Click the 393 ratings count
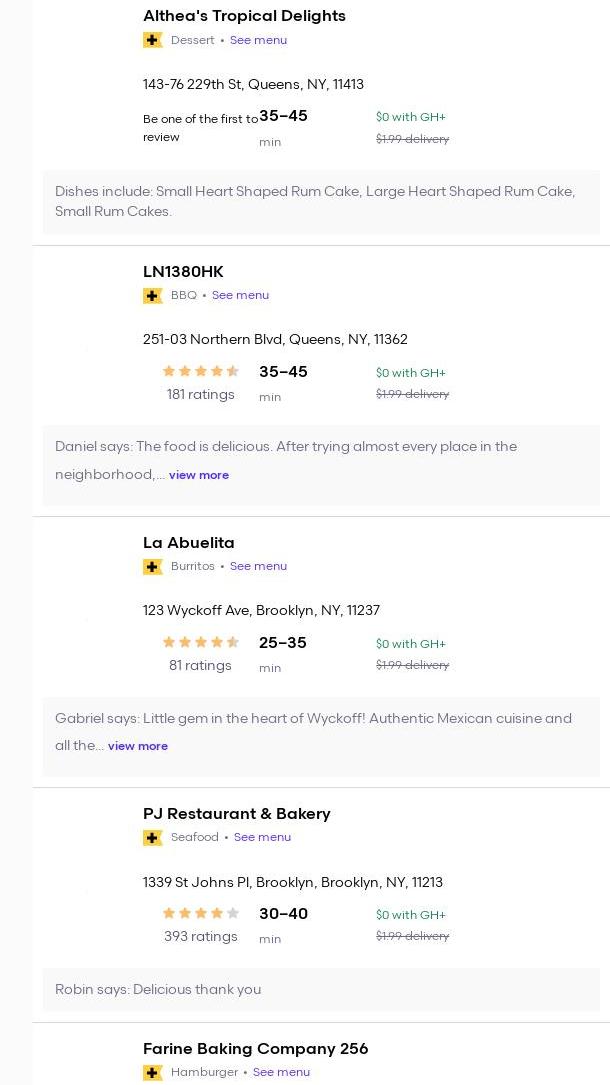 coord(201,937)
